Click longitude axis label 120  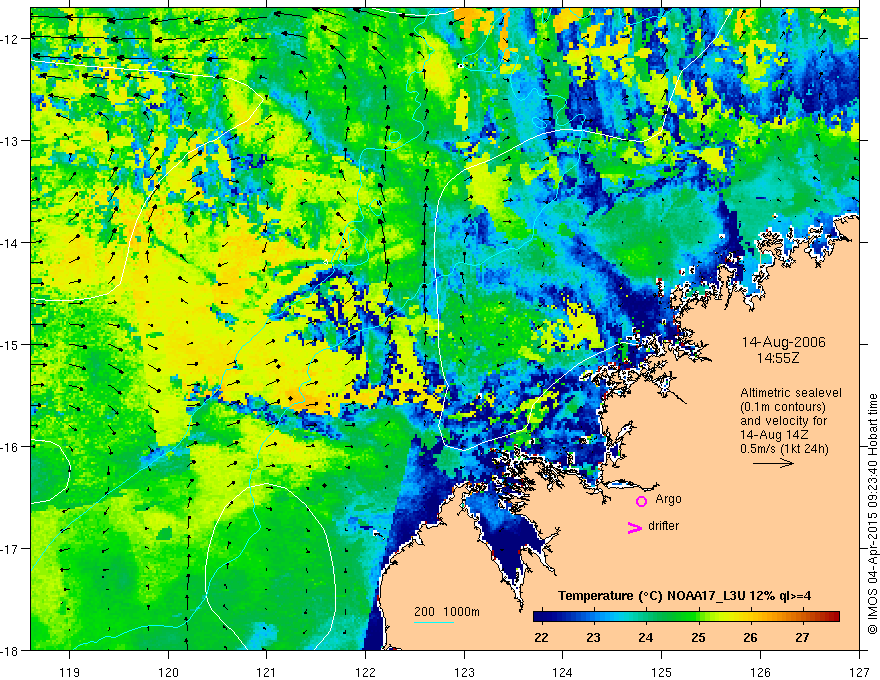[168, 672]
